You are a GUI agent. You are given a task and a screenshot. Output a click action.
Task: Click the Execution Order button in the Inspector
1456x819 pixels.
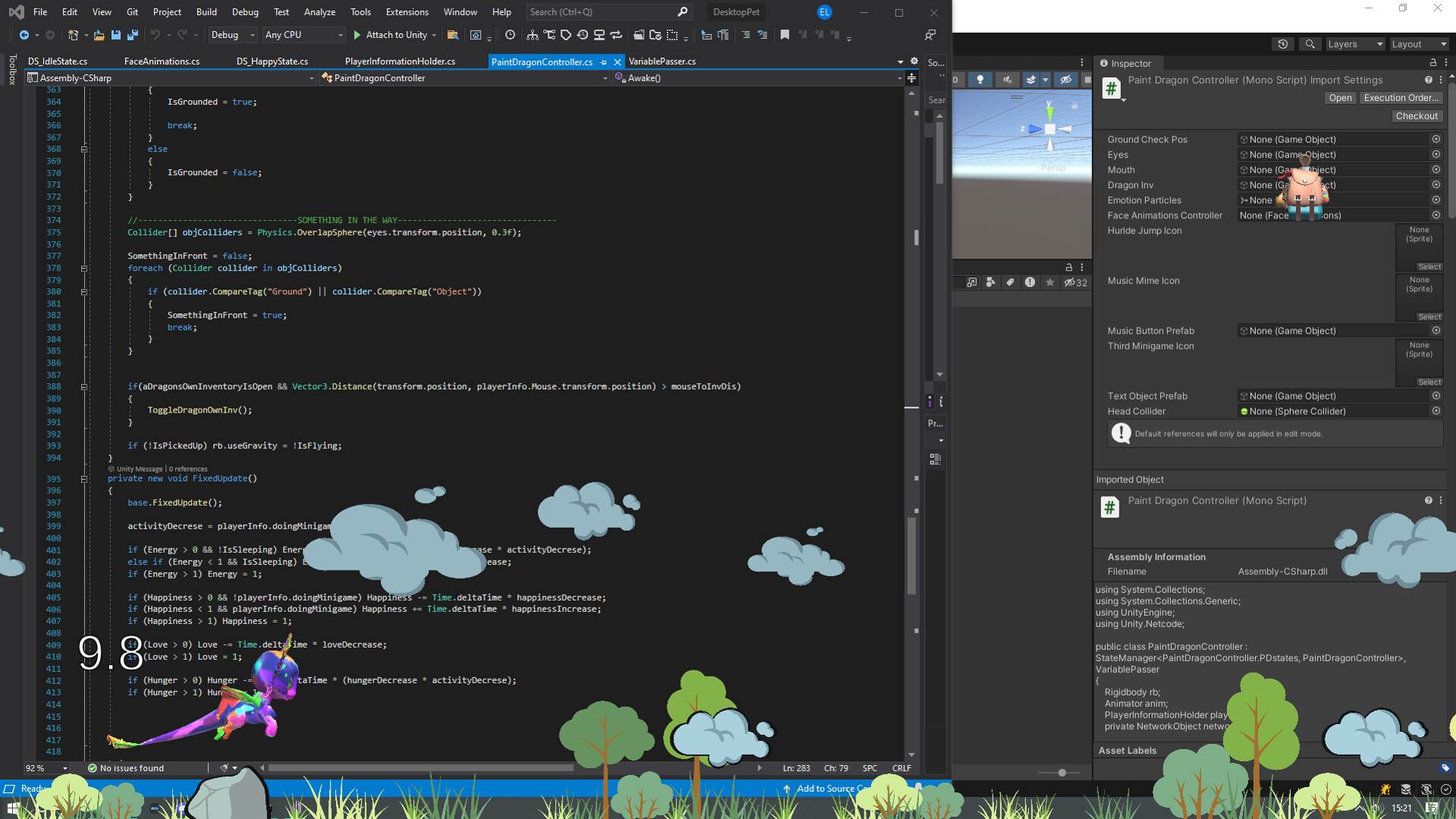[x=1401, y=98]
